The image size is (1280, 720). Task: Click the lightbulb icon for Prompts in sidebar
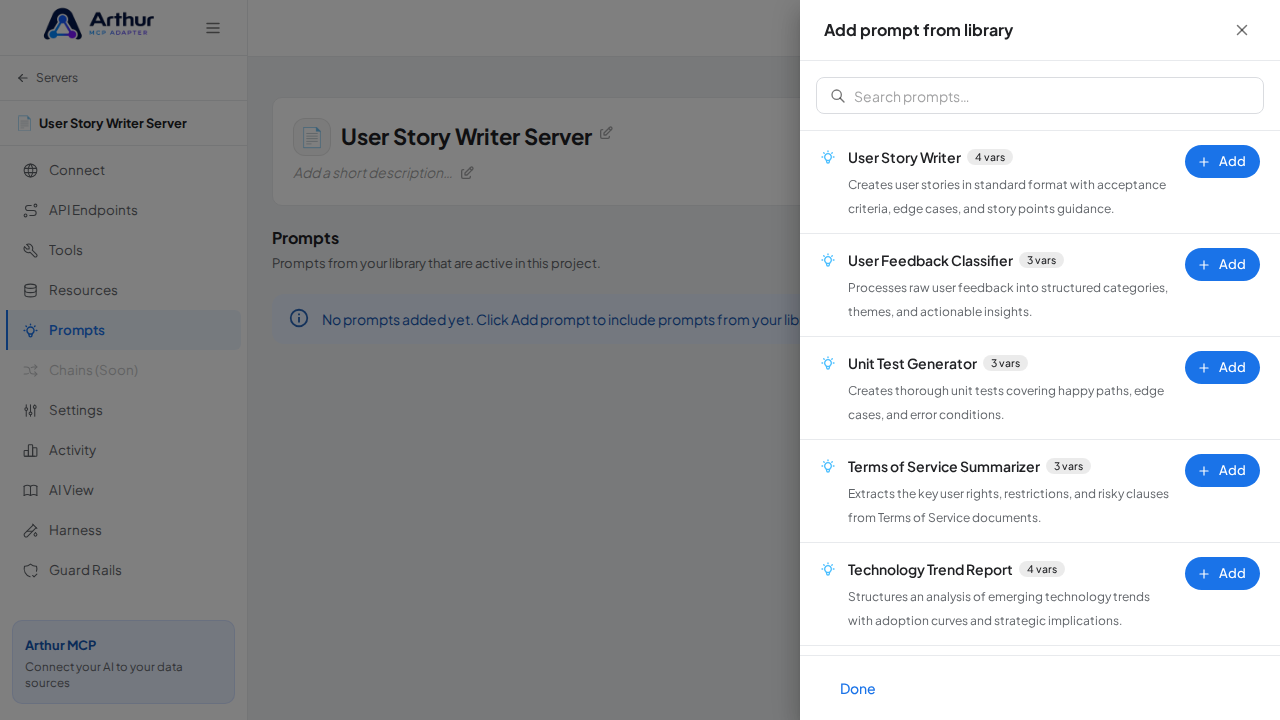click(x=31, y=330)
